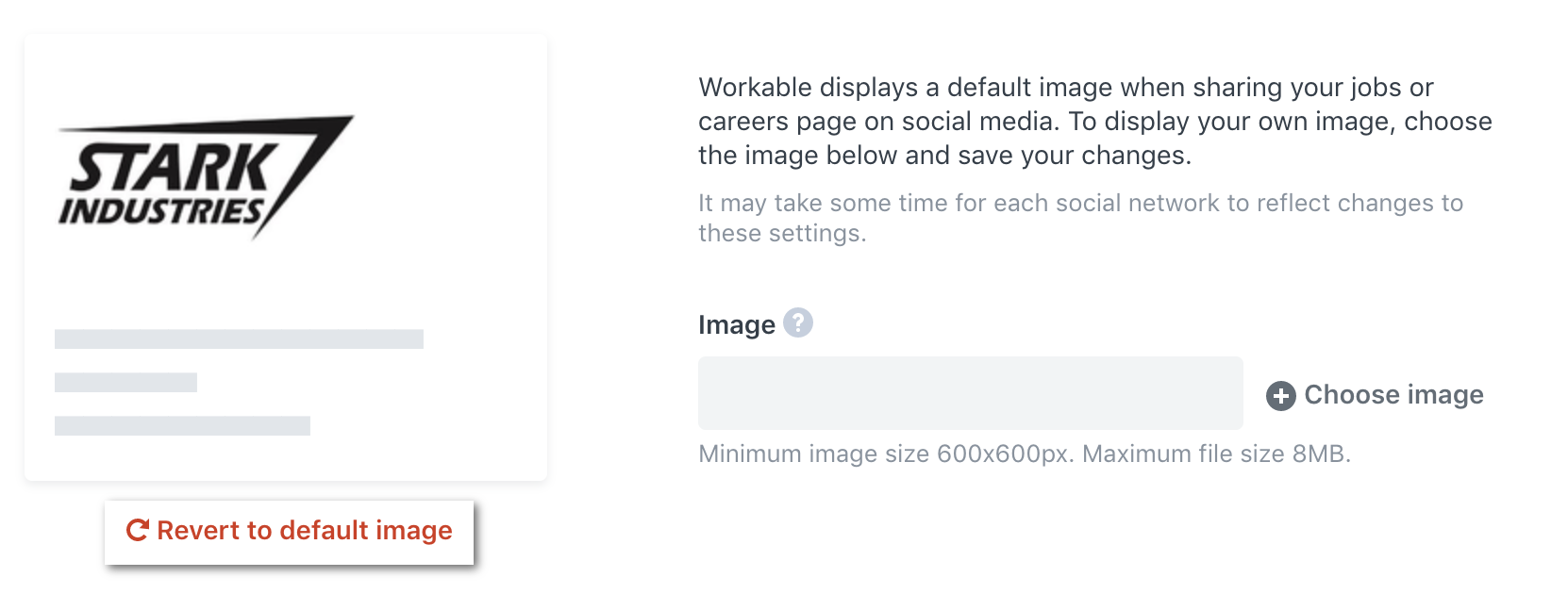The width and height of the screenshot is (1568, 594).
Task: Click the words 'these settings.' in the gray note
Action: click(x=782, y=234)
